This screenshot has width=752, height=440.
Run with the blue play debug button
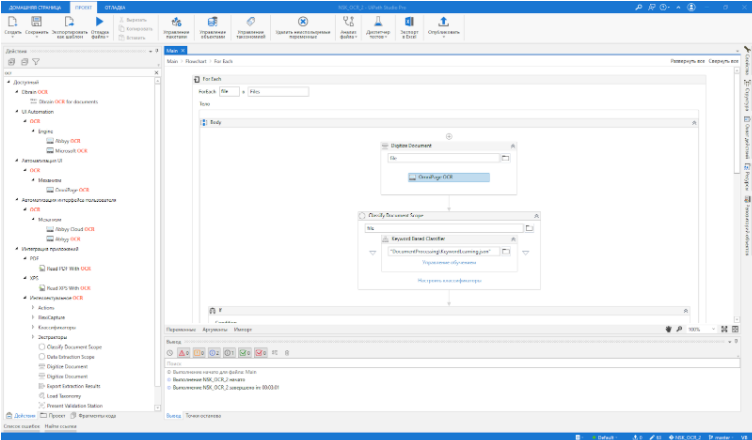[x=99, y=22]
